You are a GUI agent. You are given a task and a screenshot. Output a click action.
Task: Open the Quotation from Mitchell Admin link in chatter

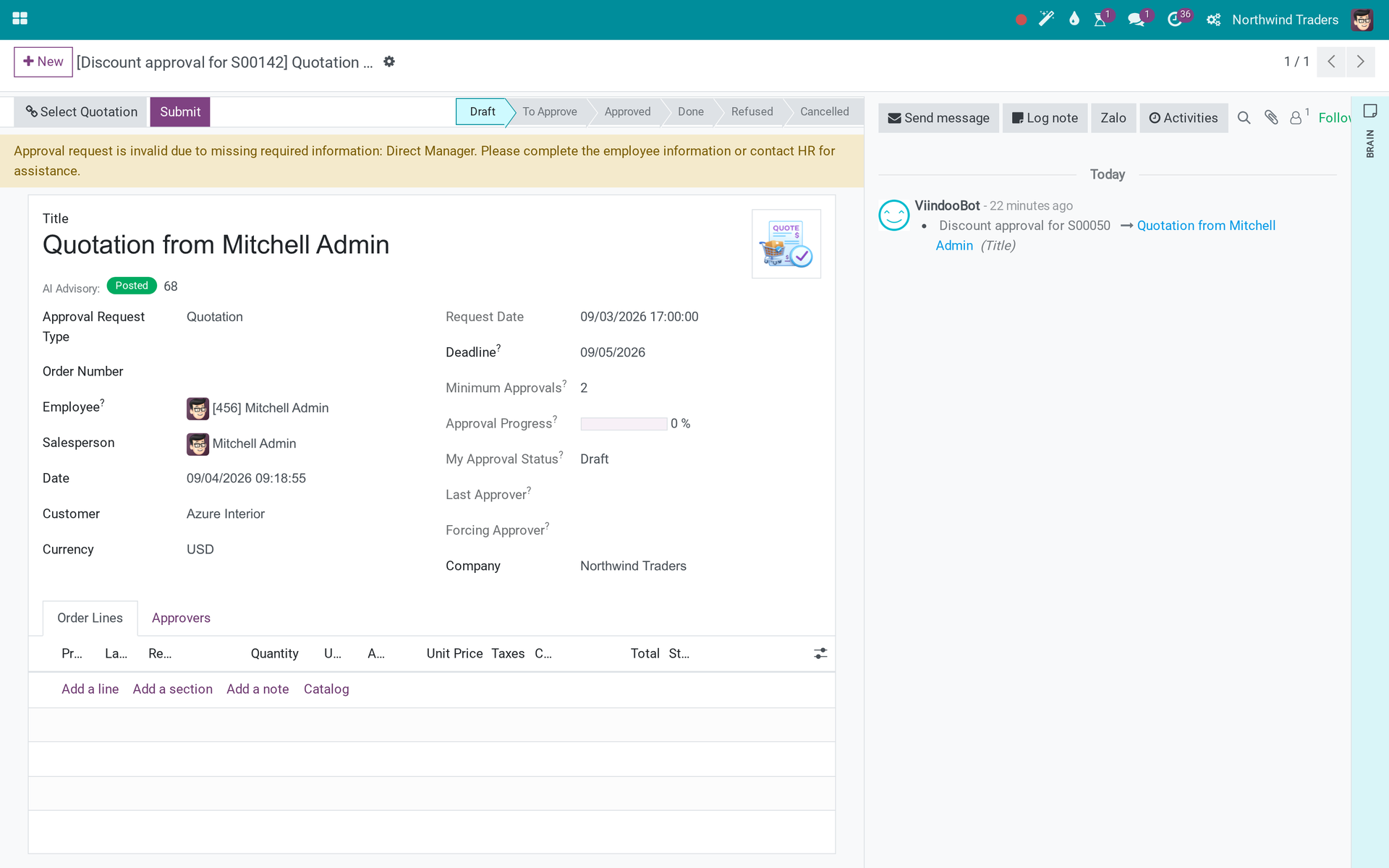[x=1206, y=226]
